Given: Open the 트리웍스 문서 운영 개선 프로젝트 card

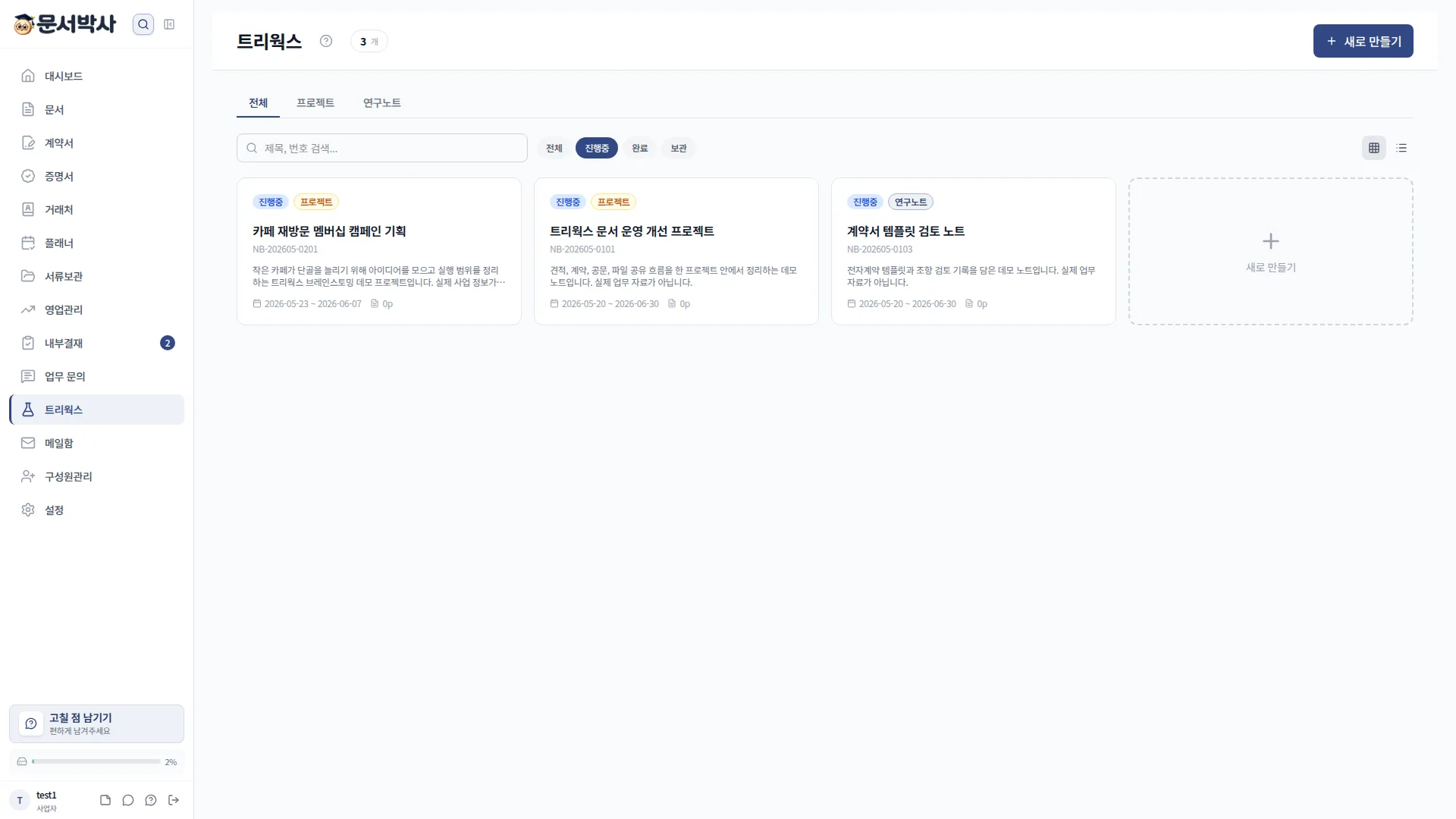Looking at the screenshot, I should (x=676, y=252).
